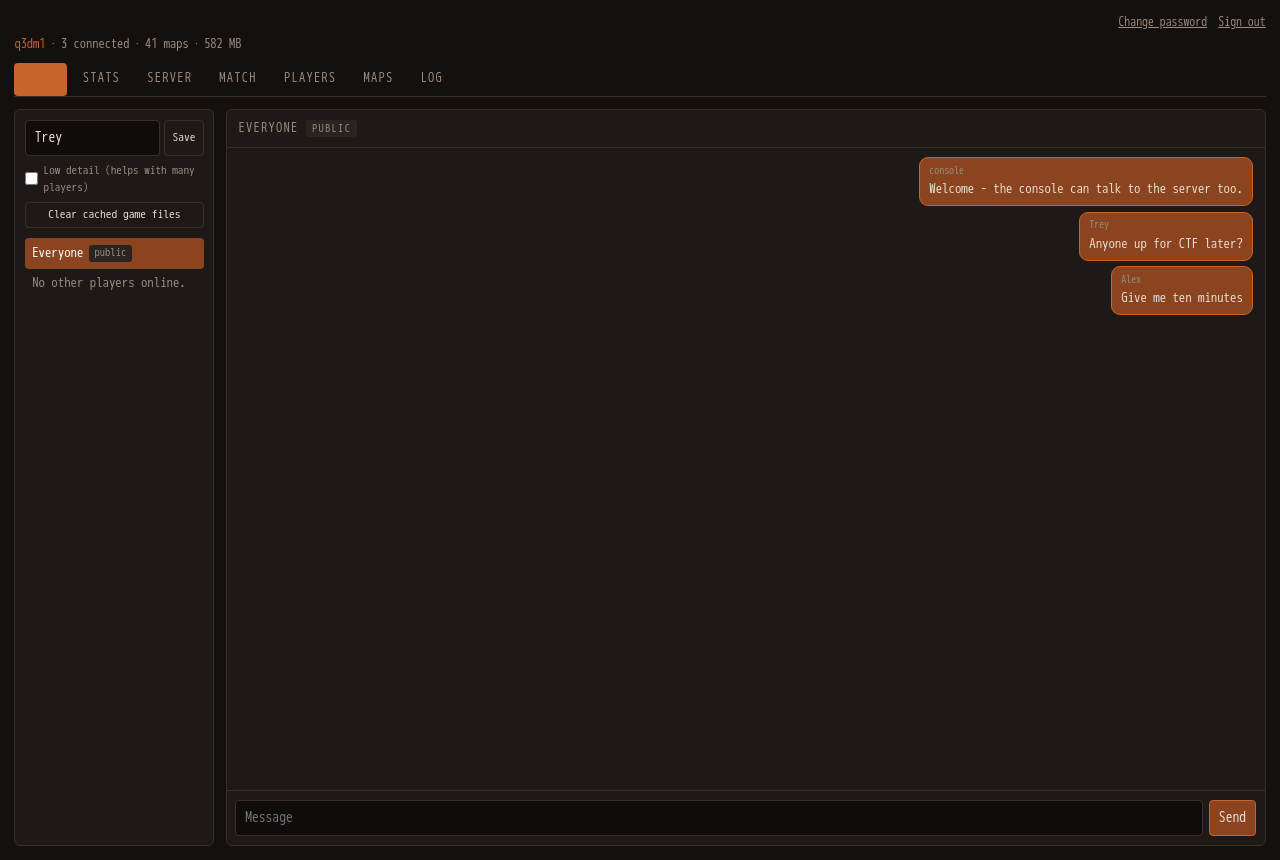This screenshot has width=1280, height=860.
Task: Click the "3 connected" status text
Action: point(95,44)
